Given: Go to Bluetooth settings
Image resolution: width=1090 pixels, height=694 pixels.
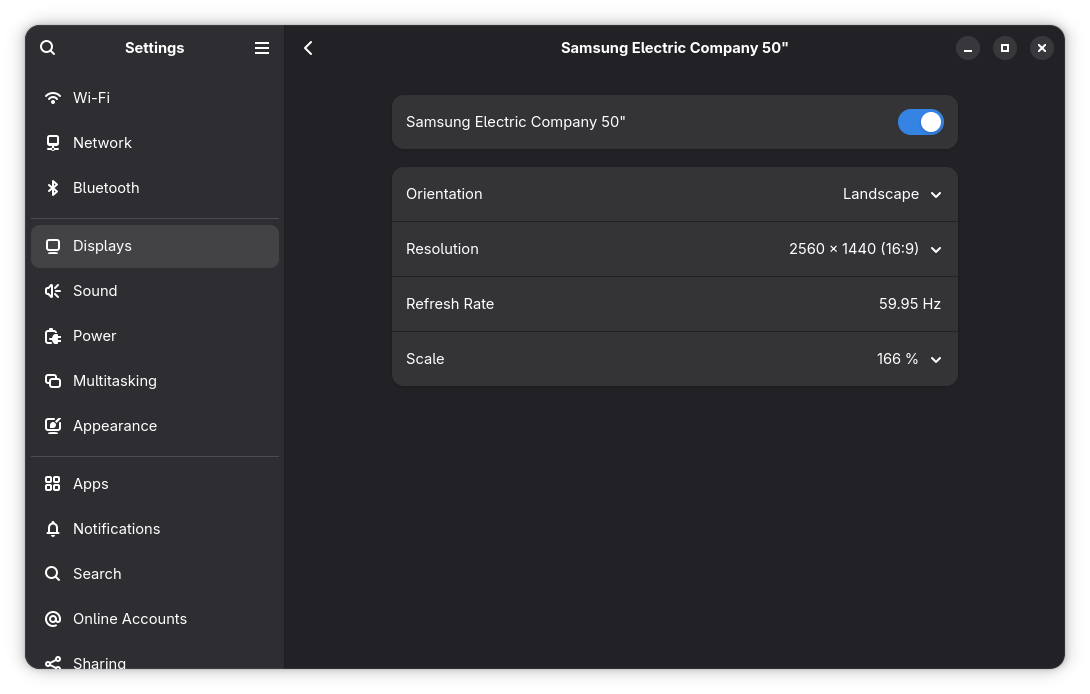Looking at the screenshot, I should pyautogui.click(x=155, y=188).
